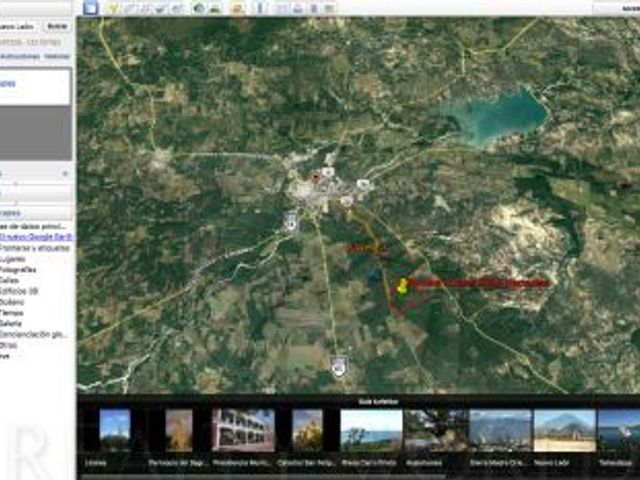Open the Presa Cerro Prieto thumbnail
Viewport: 640px width, 480px height.
tap(371, 431)
